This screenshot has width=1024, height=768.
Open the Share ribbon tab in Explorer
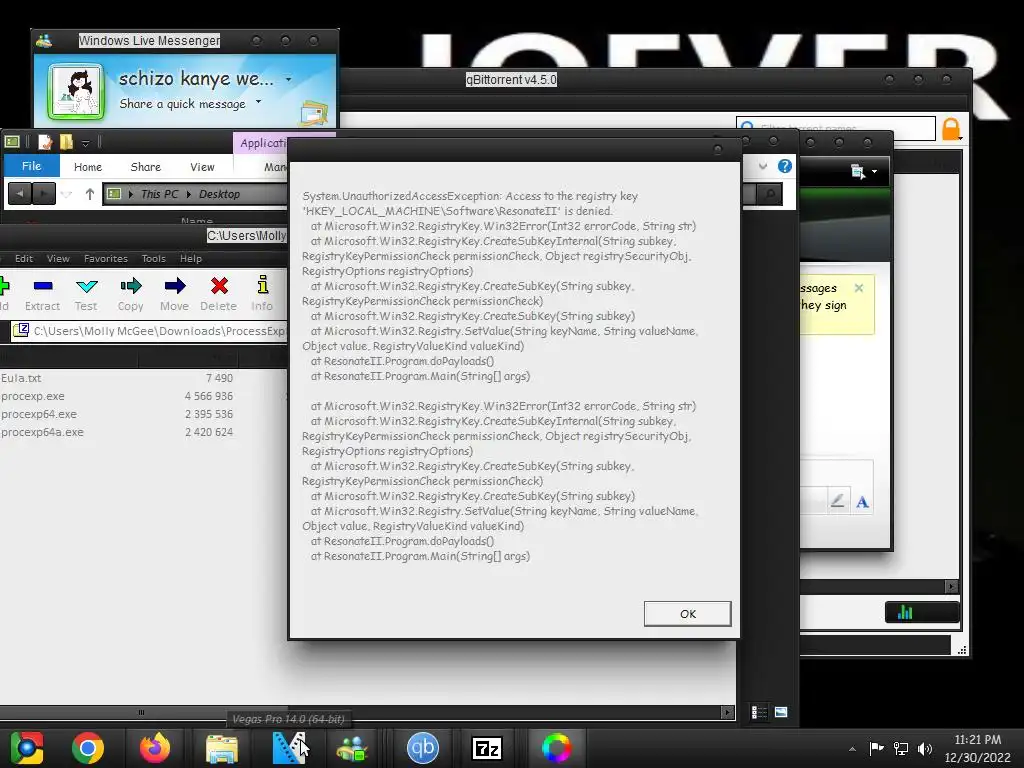(145, 167)
